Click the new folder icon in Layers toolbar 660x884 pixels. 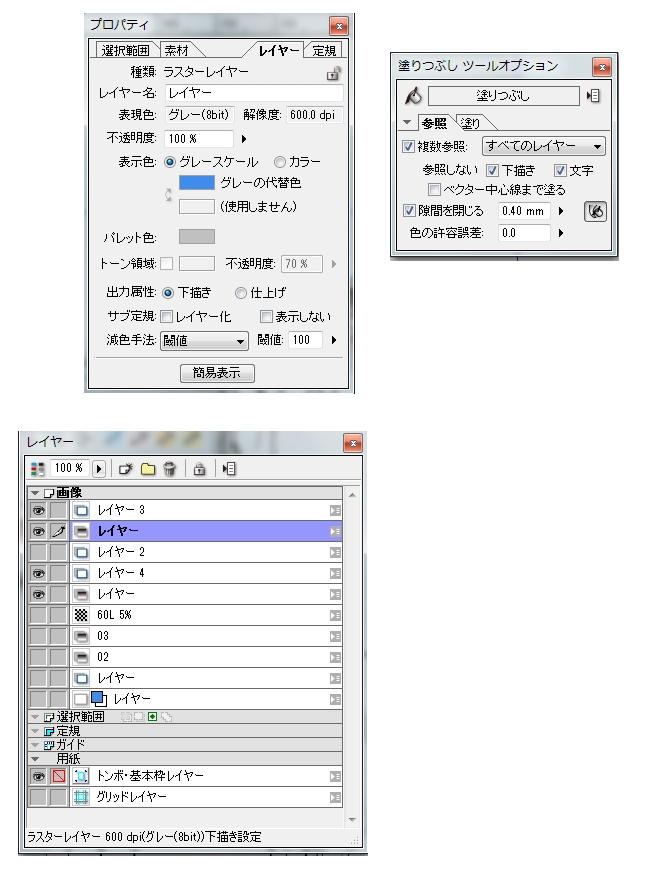pyautogui.click(x=148, y=468)
